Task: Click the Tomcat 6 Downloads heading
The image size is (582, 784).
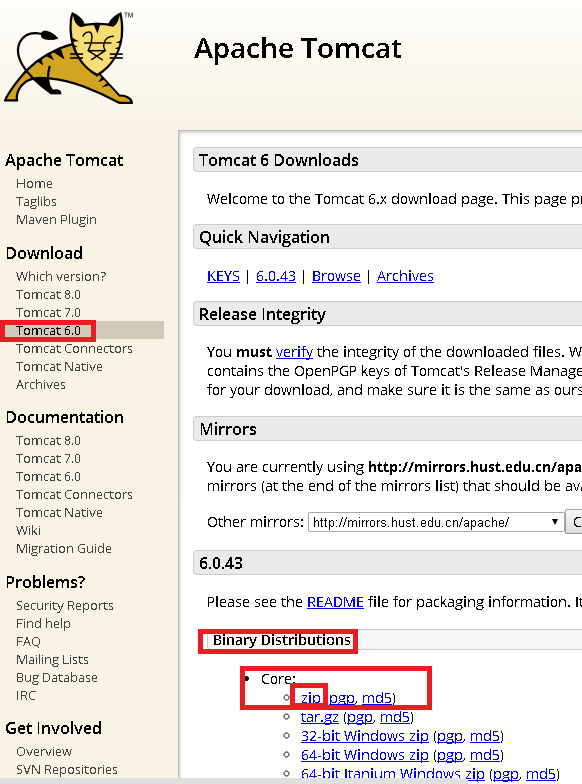Action: pos(278,160)
